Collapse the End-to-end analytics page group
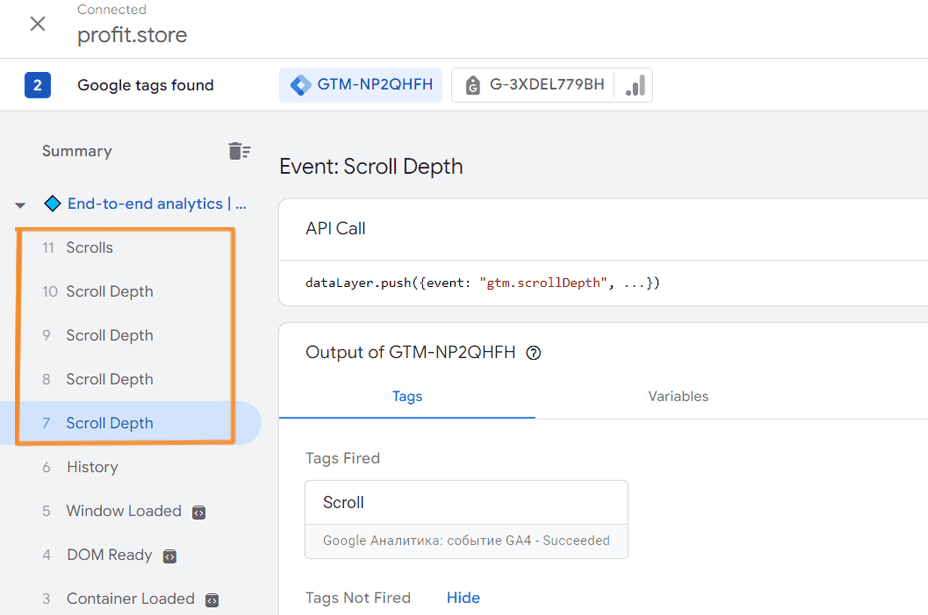 coord(20,205)
